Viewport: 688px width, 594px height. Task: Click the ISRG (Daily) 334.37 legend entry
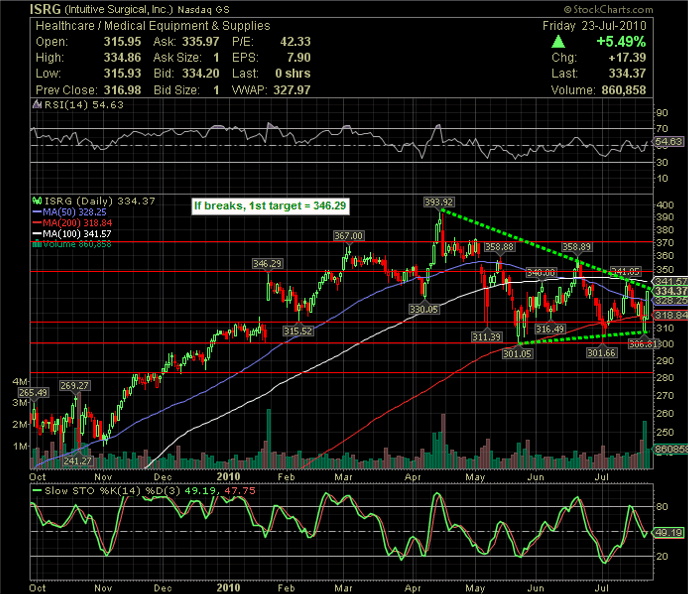tap(100, 201)
